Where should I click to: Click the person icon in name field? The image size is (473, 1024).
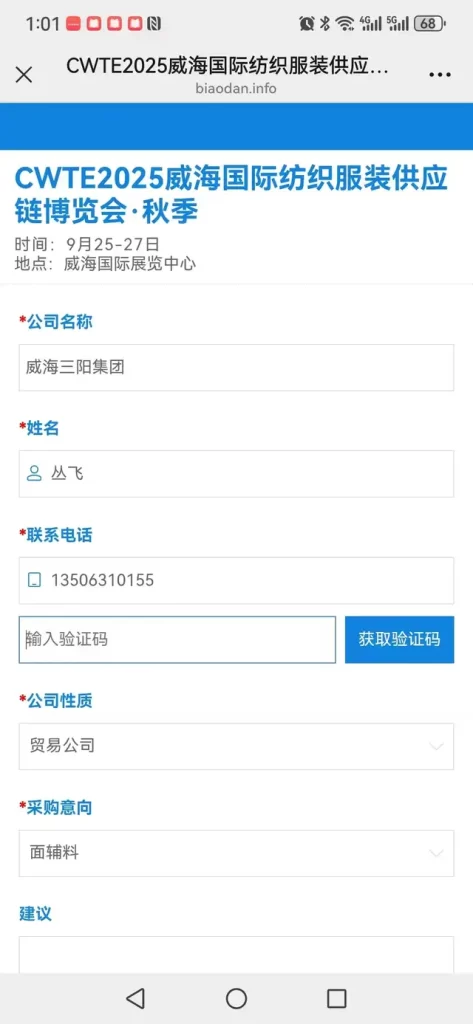[x=34, y=473]
